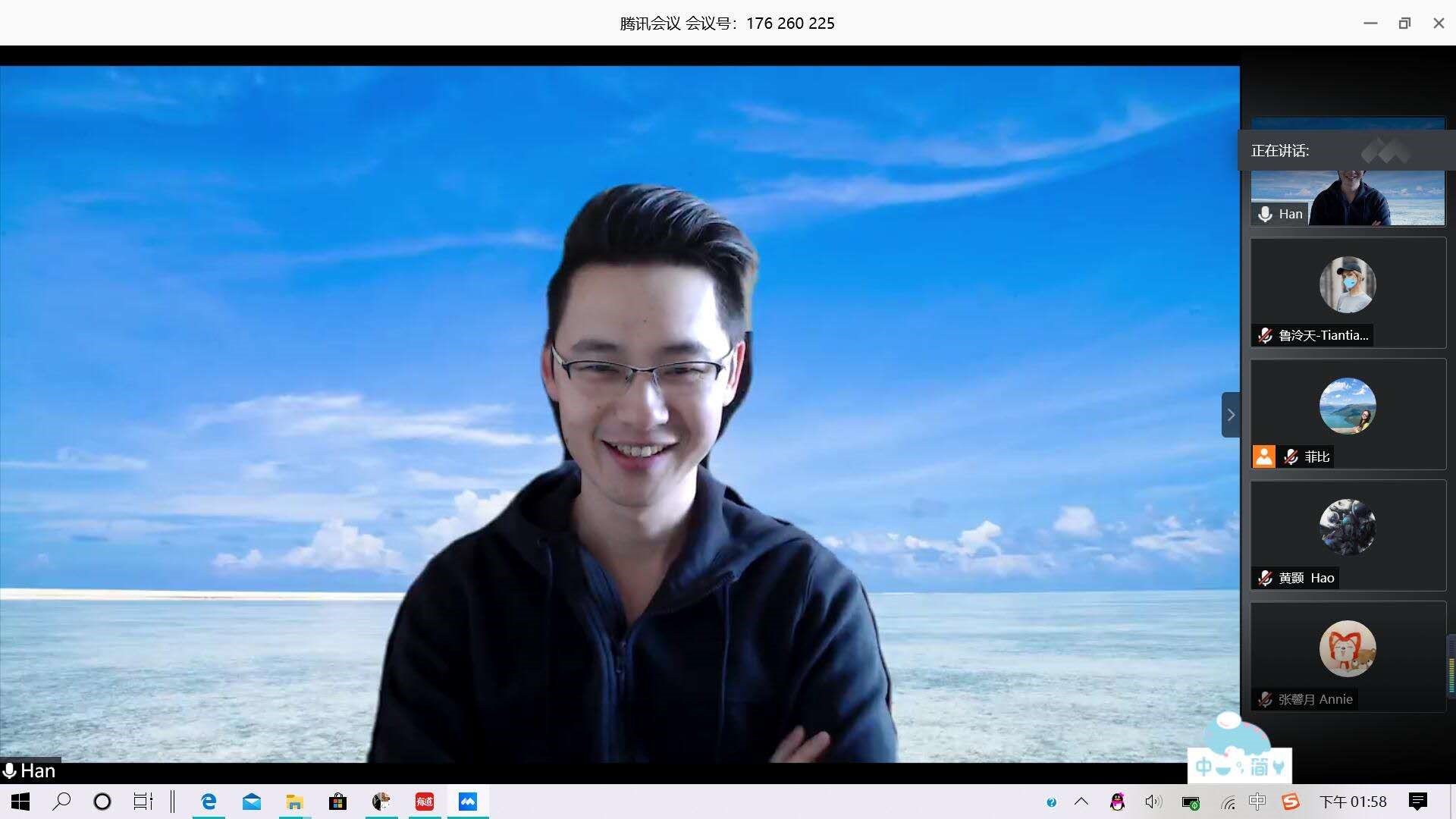Click muted mic icon next to 菲比
This screenshot has height=819, width=1456.
pos(1291,457)
